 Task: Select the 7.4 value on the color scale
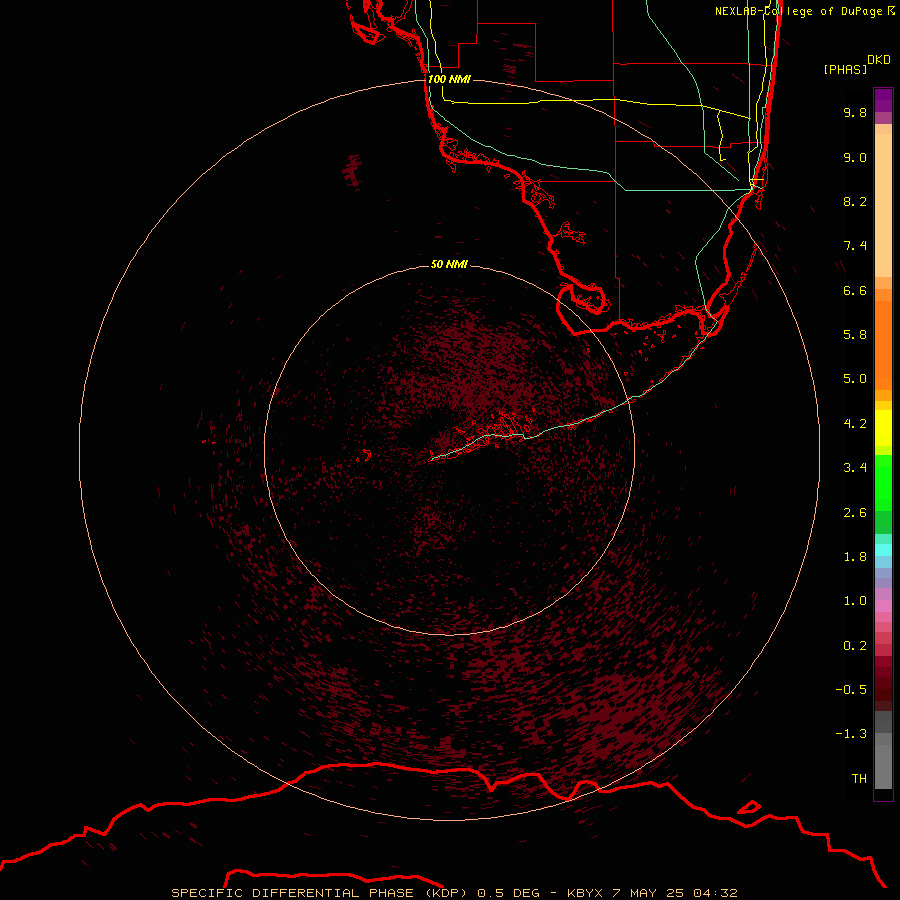pyautogui.click(x=855, y=246)
